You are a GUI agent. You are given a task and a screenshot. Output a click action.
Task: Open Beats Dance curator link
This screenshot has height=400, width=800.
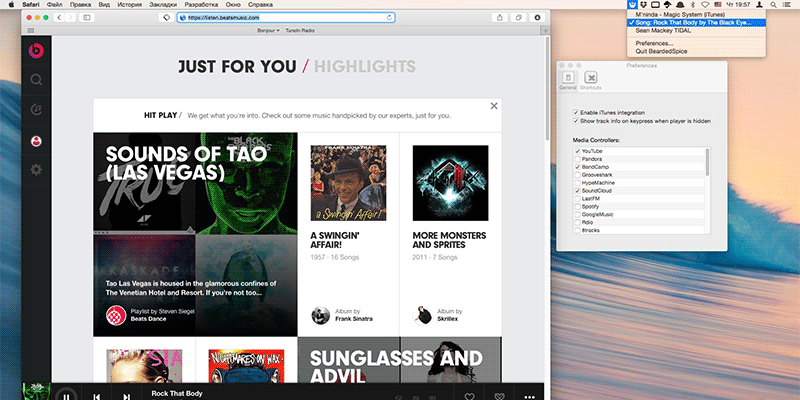pos(148,319)
